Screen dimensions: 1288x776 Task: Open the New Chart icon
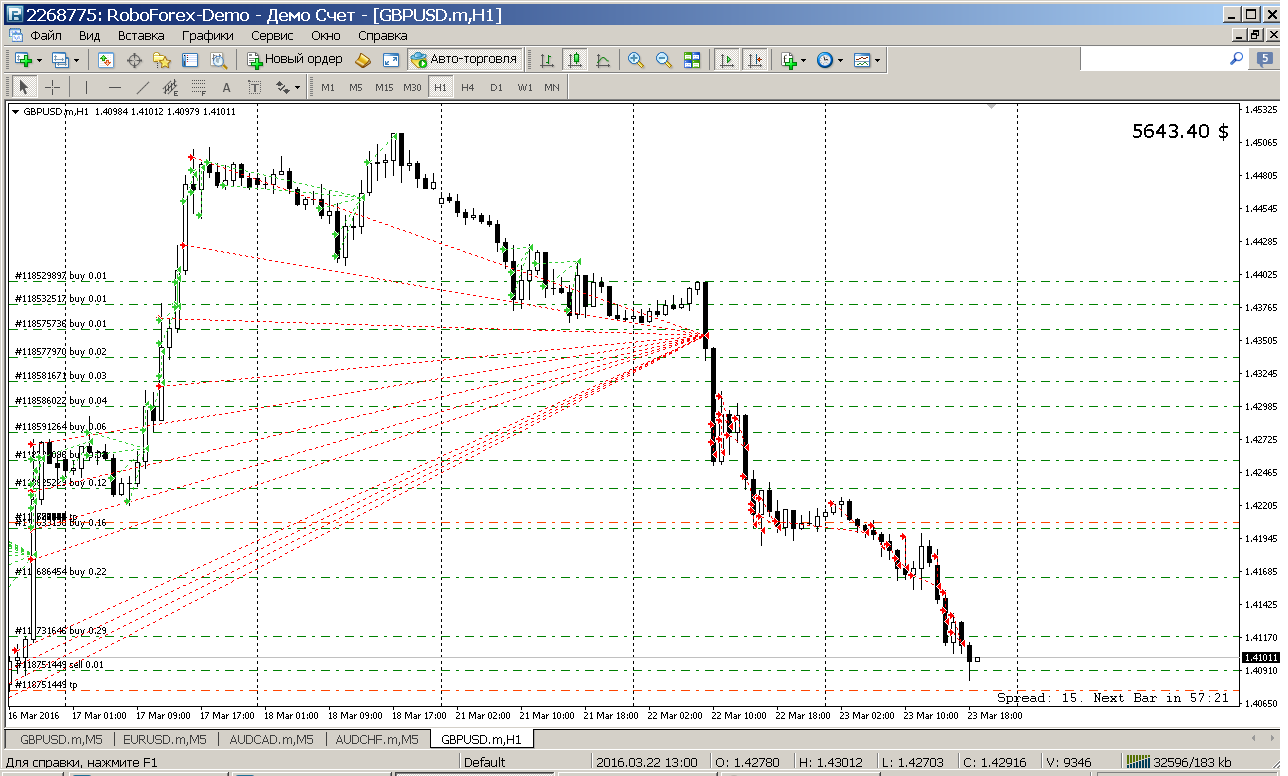coord(22,60)
